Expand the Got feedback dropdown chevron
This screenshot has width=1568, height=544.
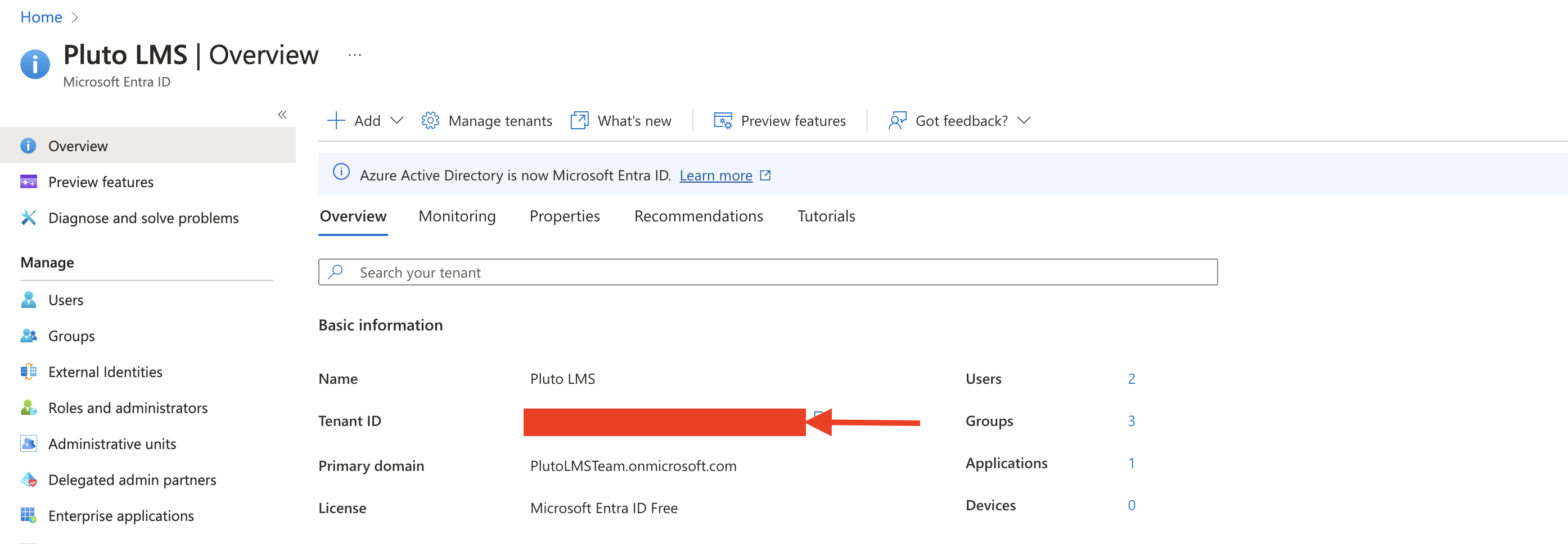pos(1024,120)
